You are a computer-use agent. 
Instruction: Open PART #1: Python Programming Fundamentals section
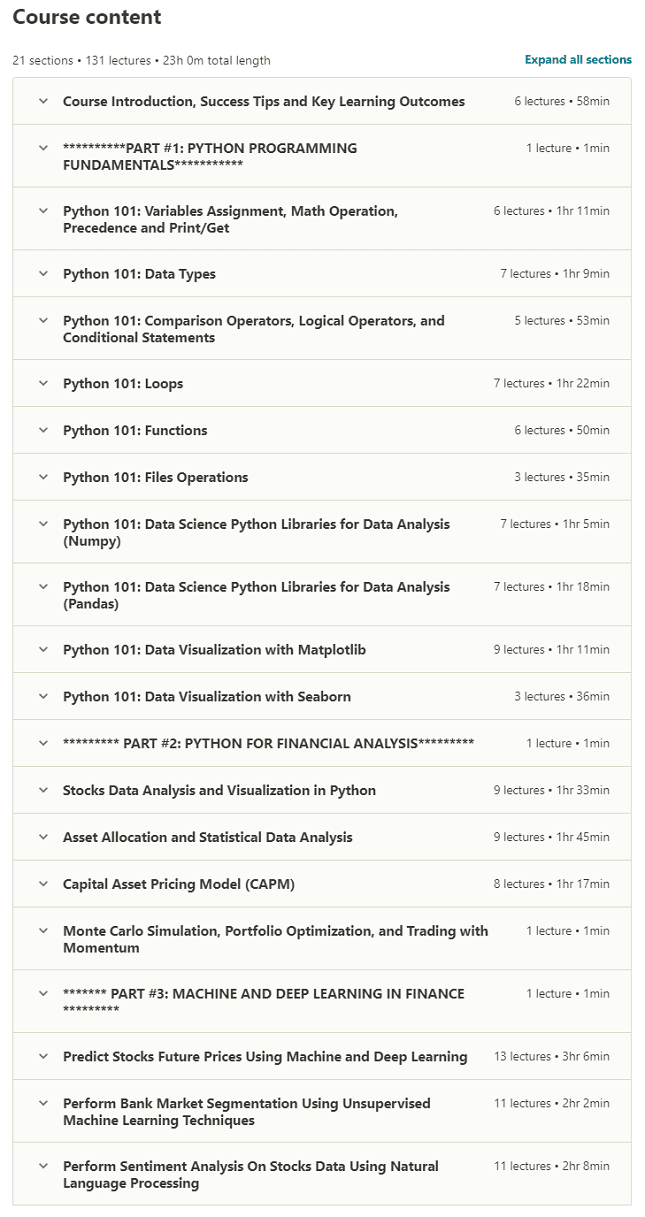[209, 156]
